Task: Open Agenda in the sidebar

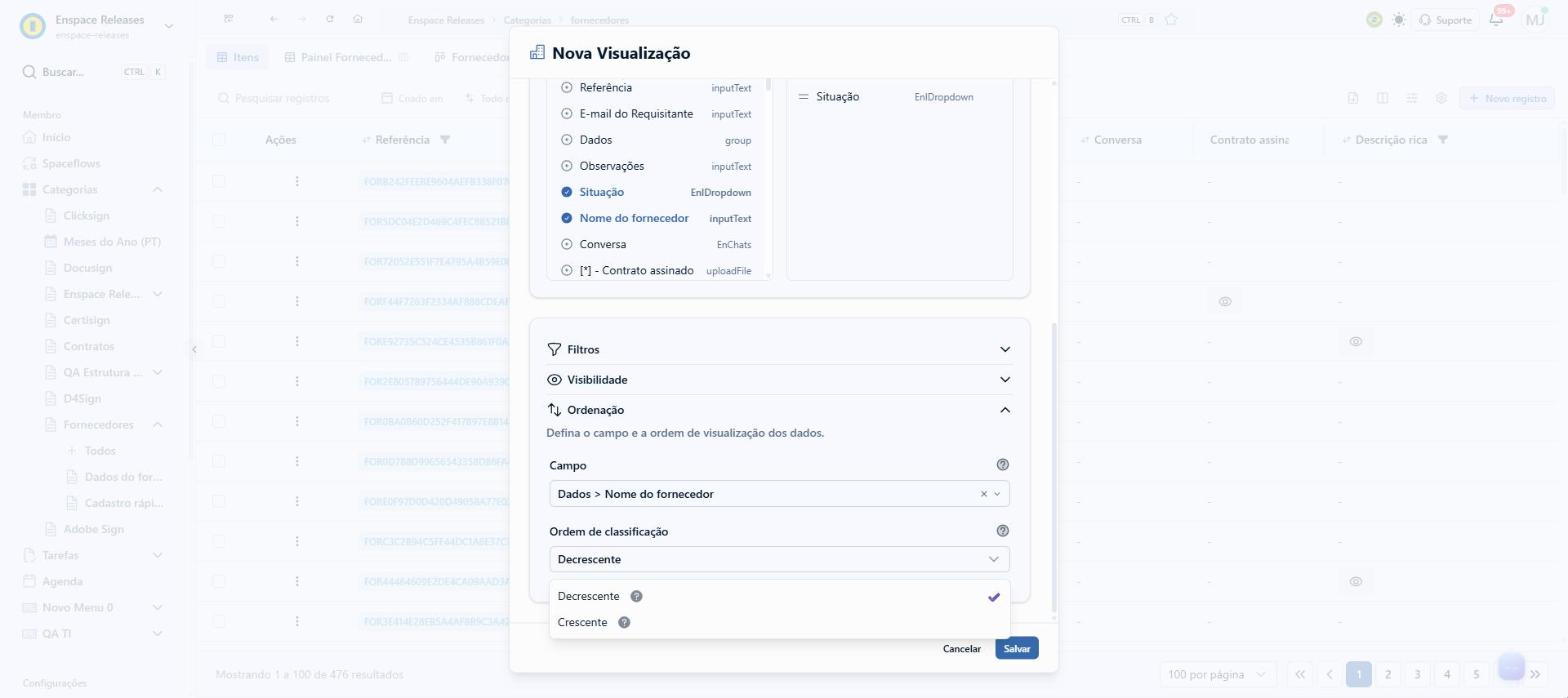Action: (62, 581)
